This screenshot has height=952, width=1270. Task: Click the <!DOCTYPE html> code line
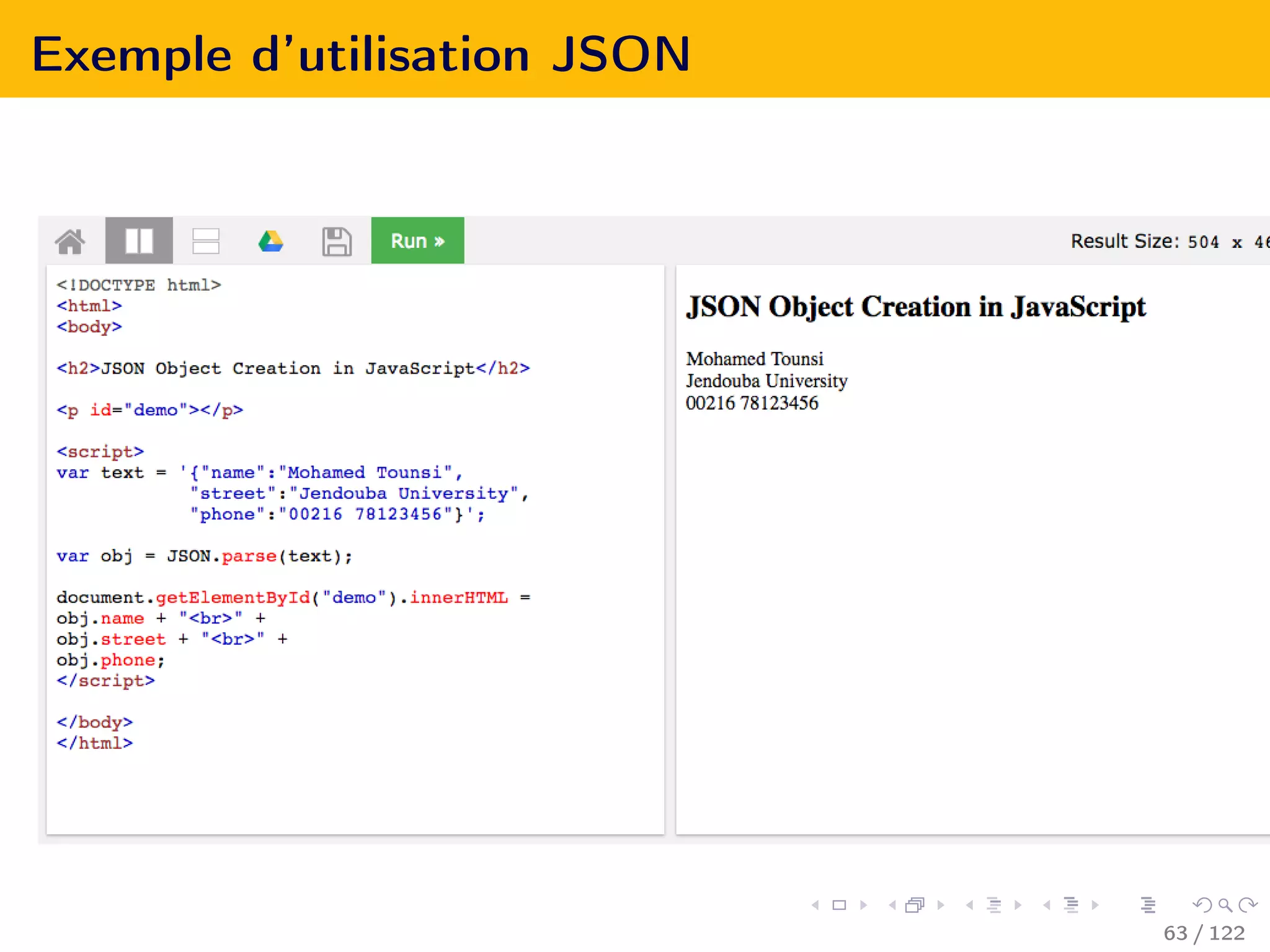coord(139,285)
